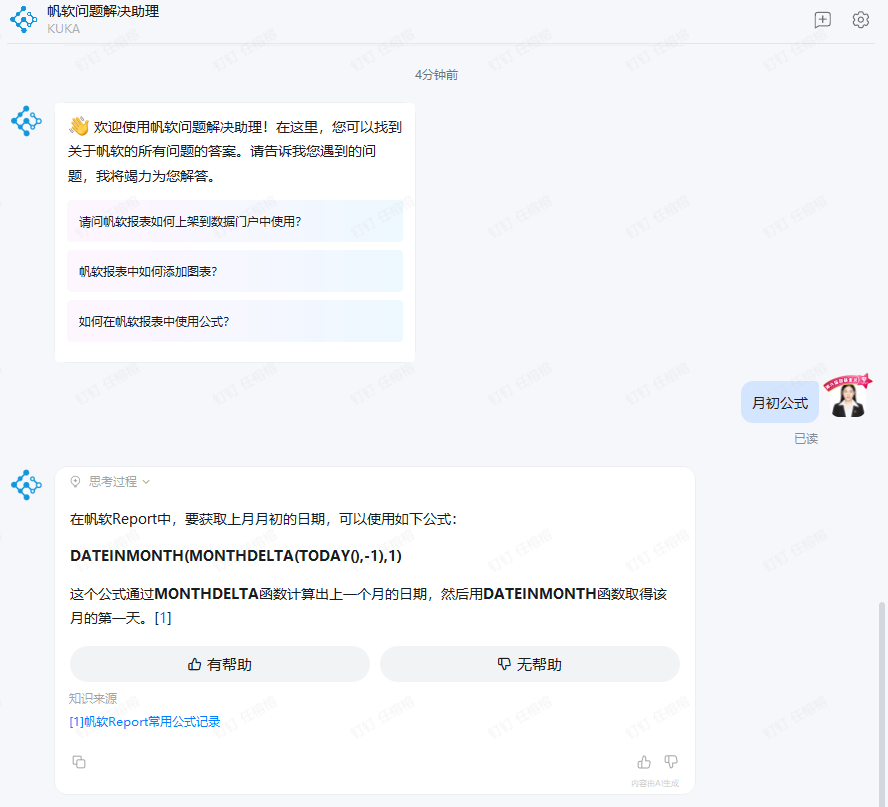This screenshot has height=807, width=888.
Task: Click the bot avatar beside welcome message
Action: [26, 121]
